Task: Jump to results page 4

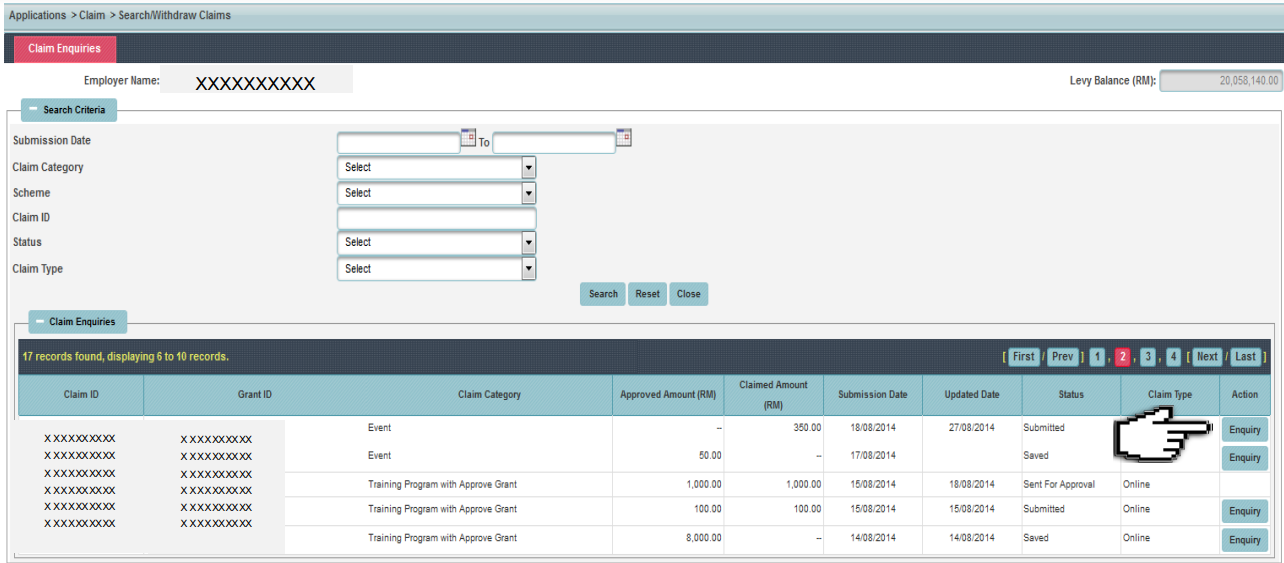Action: tap(1174, 357)
